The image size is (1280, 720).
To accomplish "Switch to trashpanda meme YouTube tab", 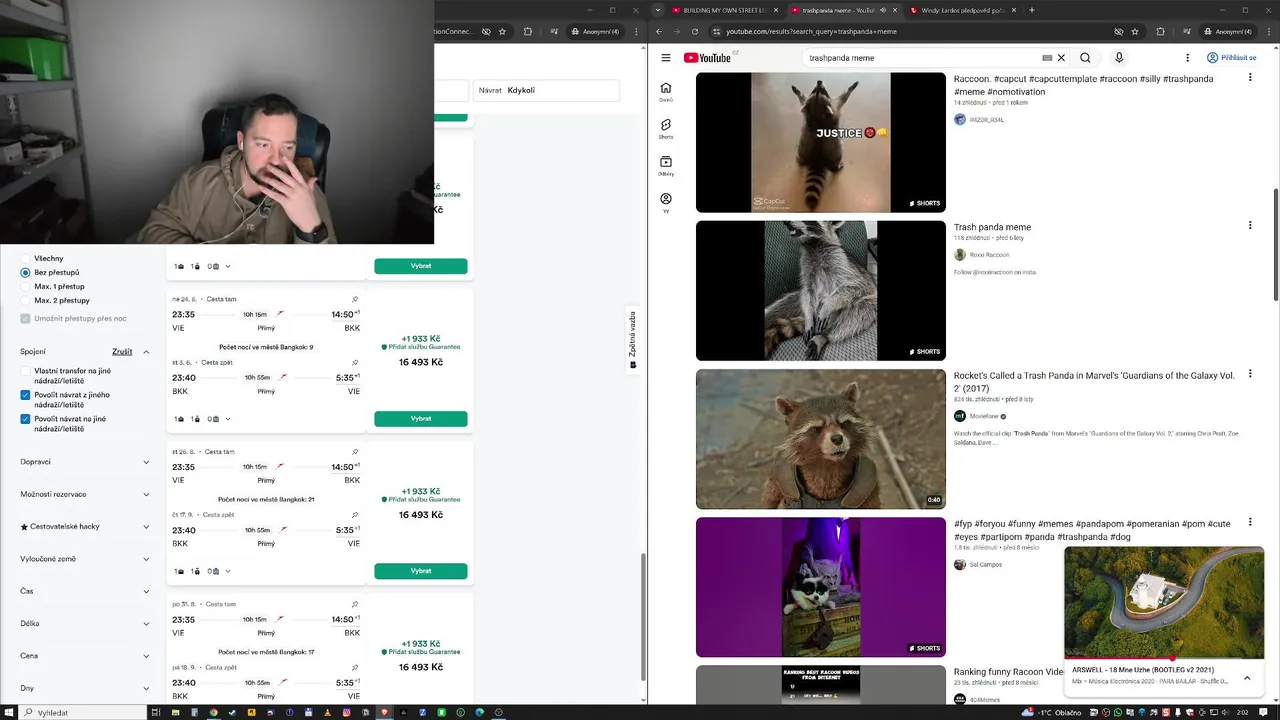I will pyautogui.click(x=842, y=10).
